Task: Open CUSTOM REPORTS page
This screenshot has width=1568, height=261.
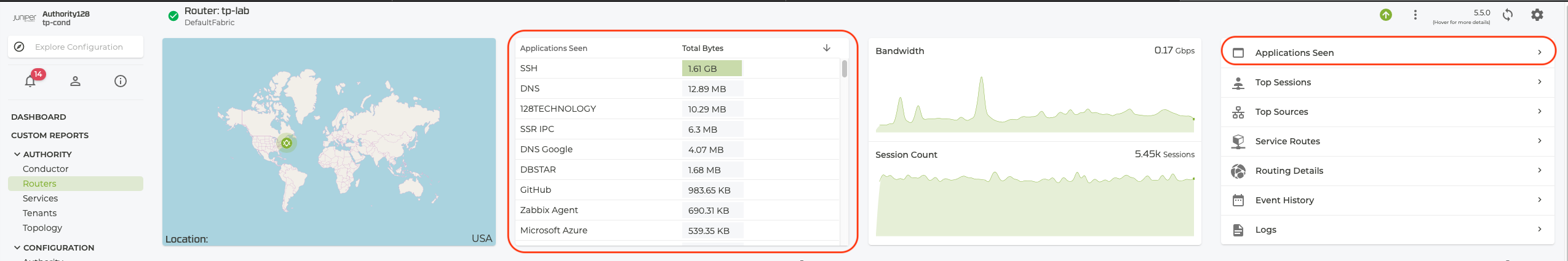Action: (50, 135)
